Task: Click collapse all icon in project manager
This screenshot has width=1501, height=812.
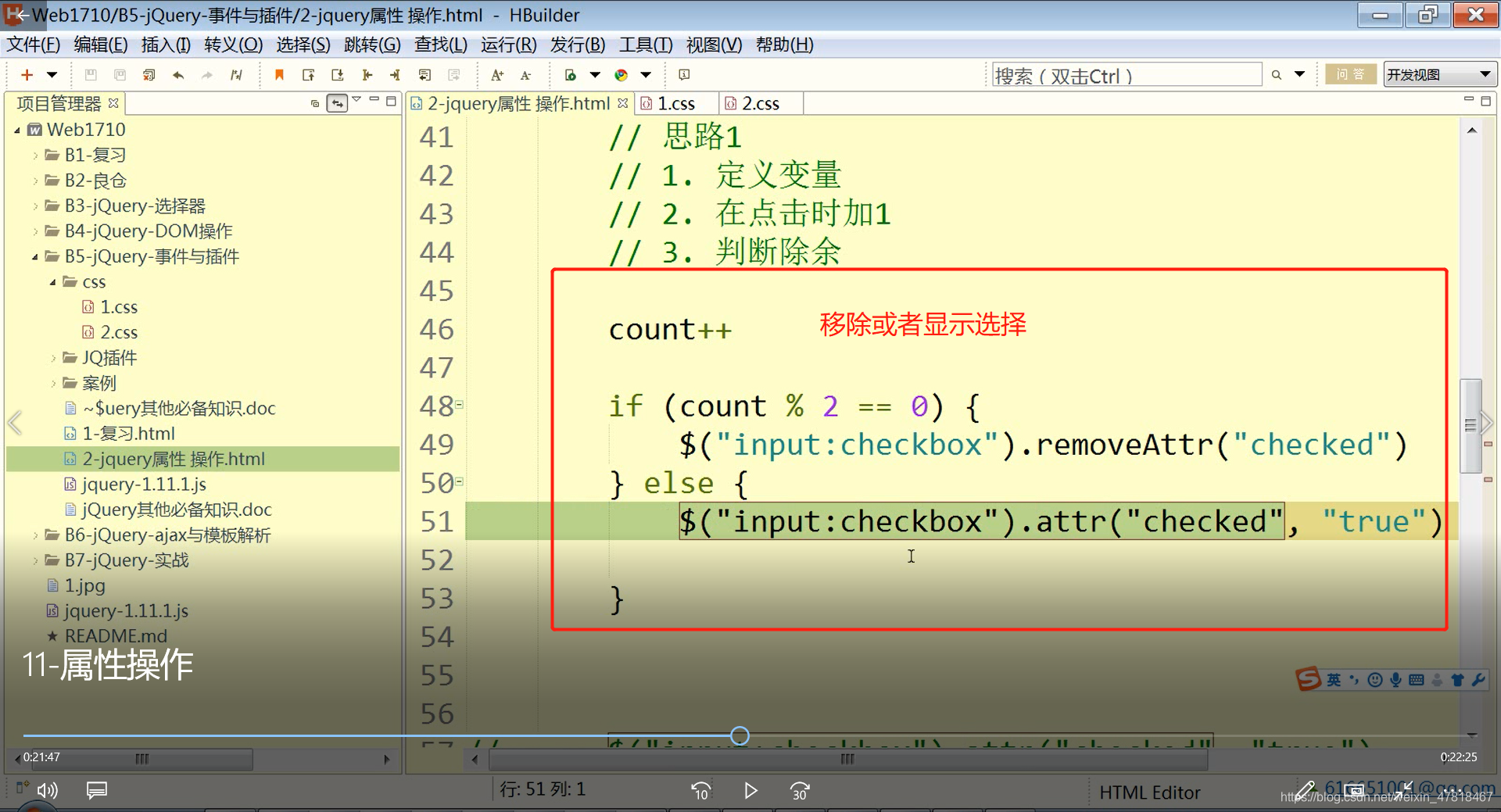Action: click(x=315, y=102)
